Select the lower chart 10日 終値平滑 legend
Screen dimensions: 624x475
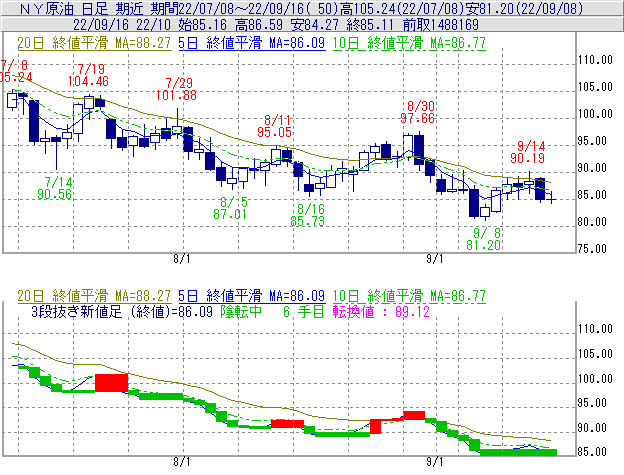409,296
